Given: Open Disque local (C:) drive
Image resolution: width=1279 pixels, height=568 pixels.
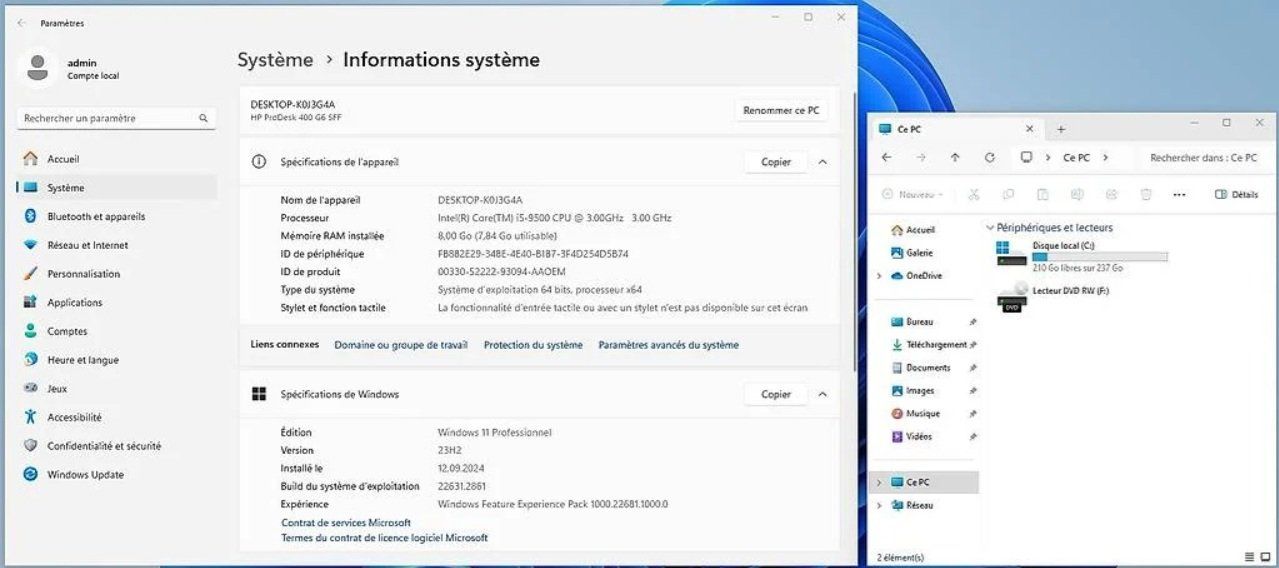Looking at the screenshot, I should pyautogui.click(x=1082, y=256).
